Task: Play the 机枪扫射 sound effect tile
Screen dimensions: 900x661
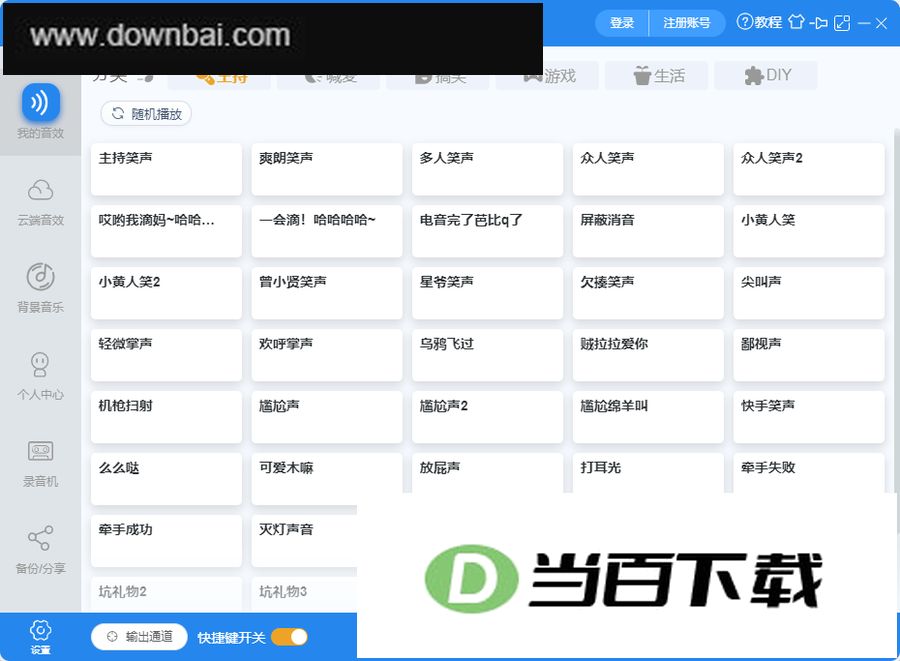Action: click(166, 417)
